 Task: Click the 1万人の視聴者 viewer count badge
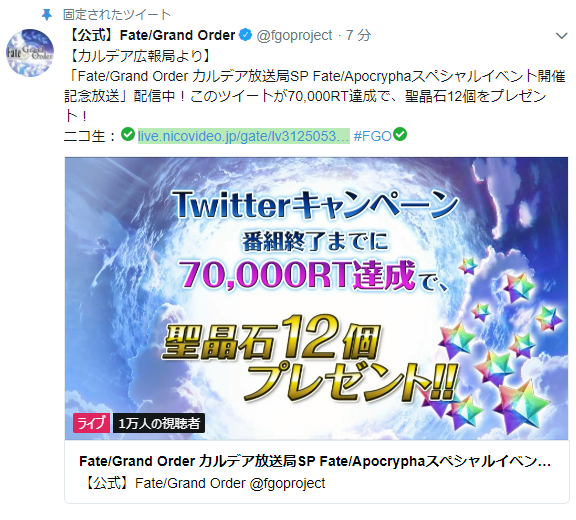point(159,423)
